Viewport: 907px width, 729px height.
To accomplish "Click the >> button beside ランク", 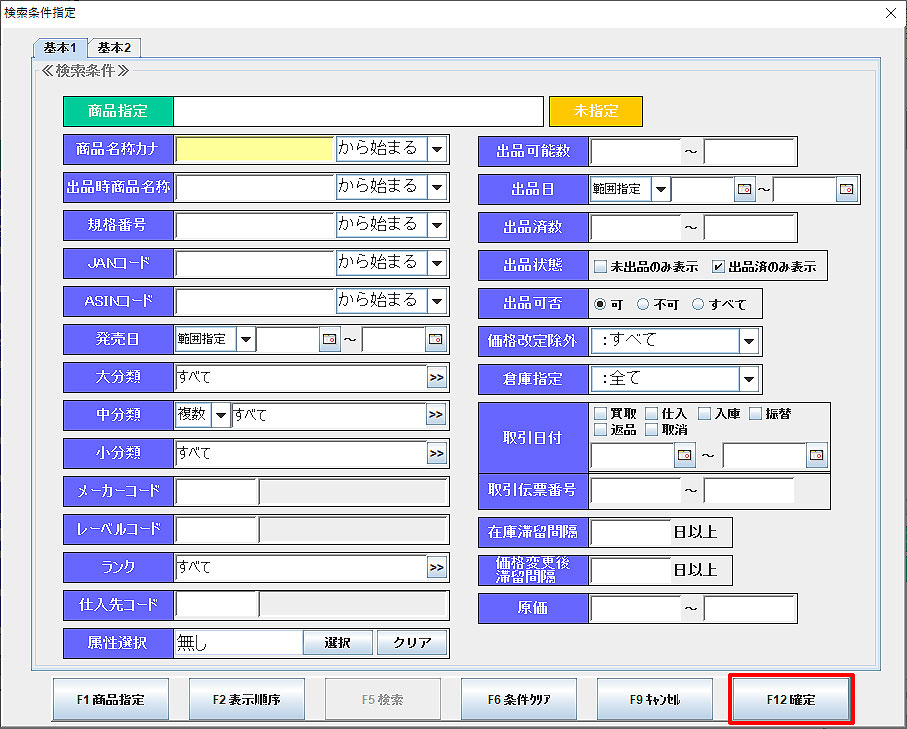I will [x=436, y=568].
